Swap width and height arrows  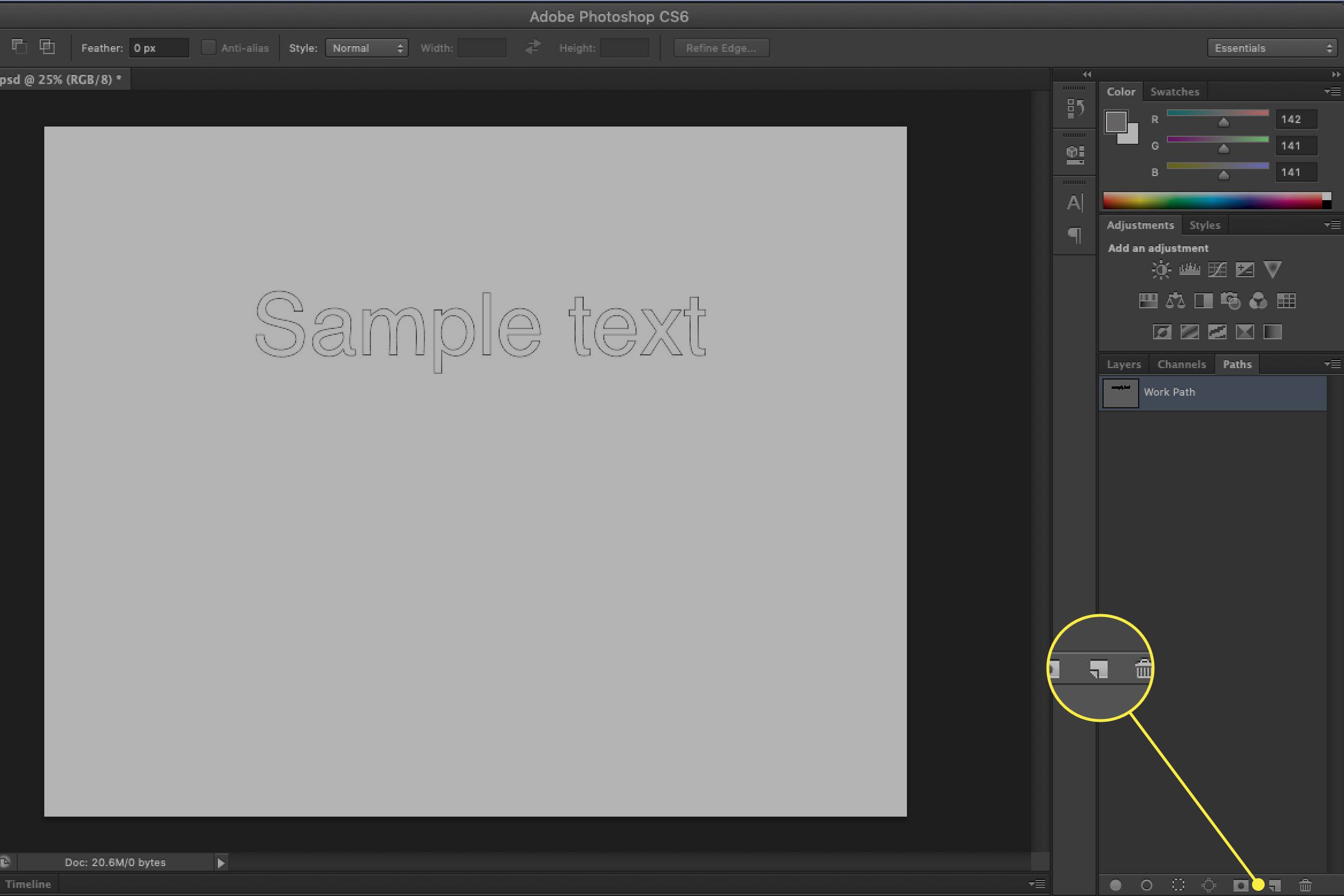coord(533,47)
